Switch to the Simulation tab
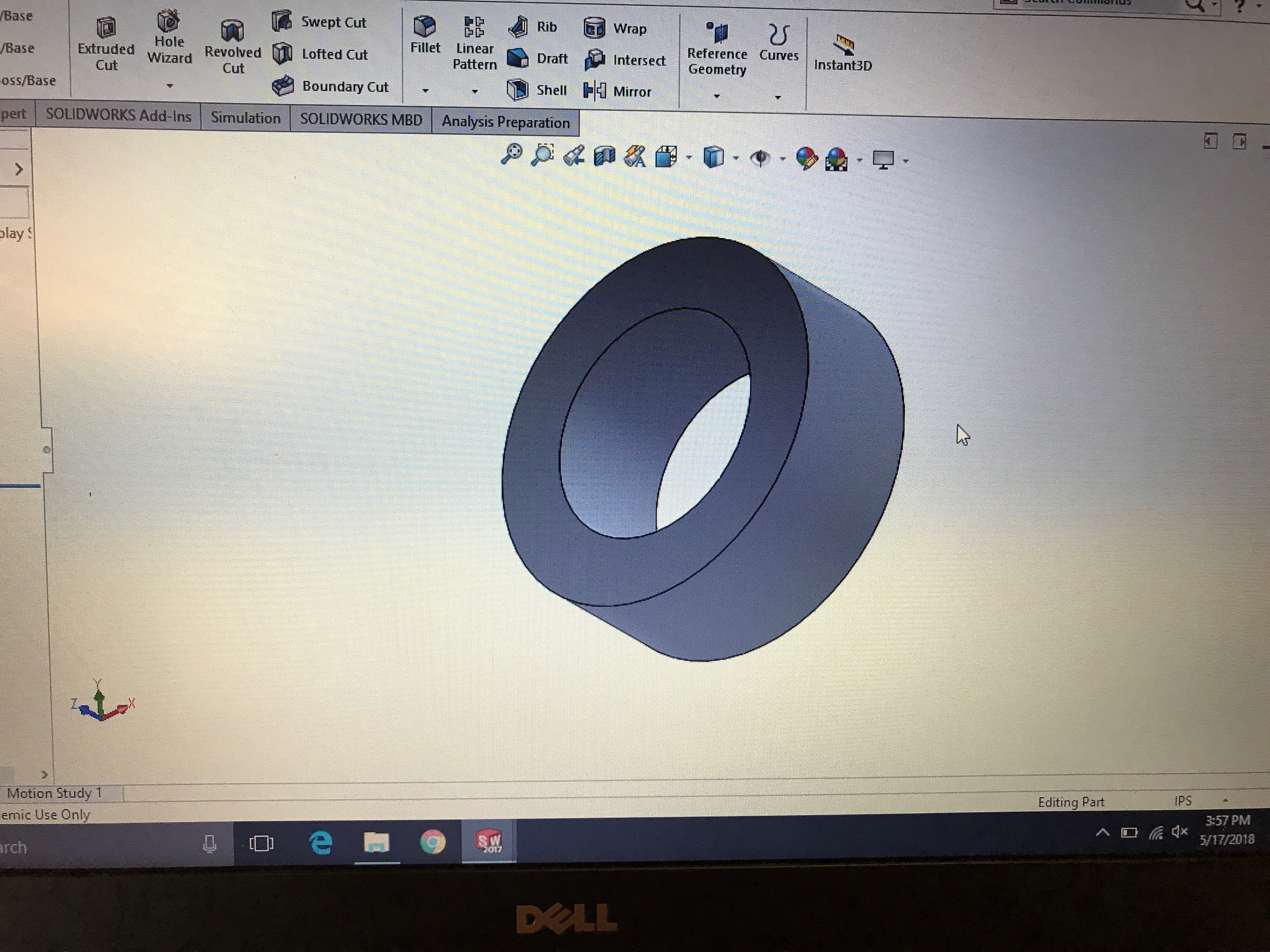 coord(245,118)
